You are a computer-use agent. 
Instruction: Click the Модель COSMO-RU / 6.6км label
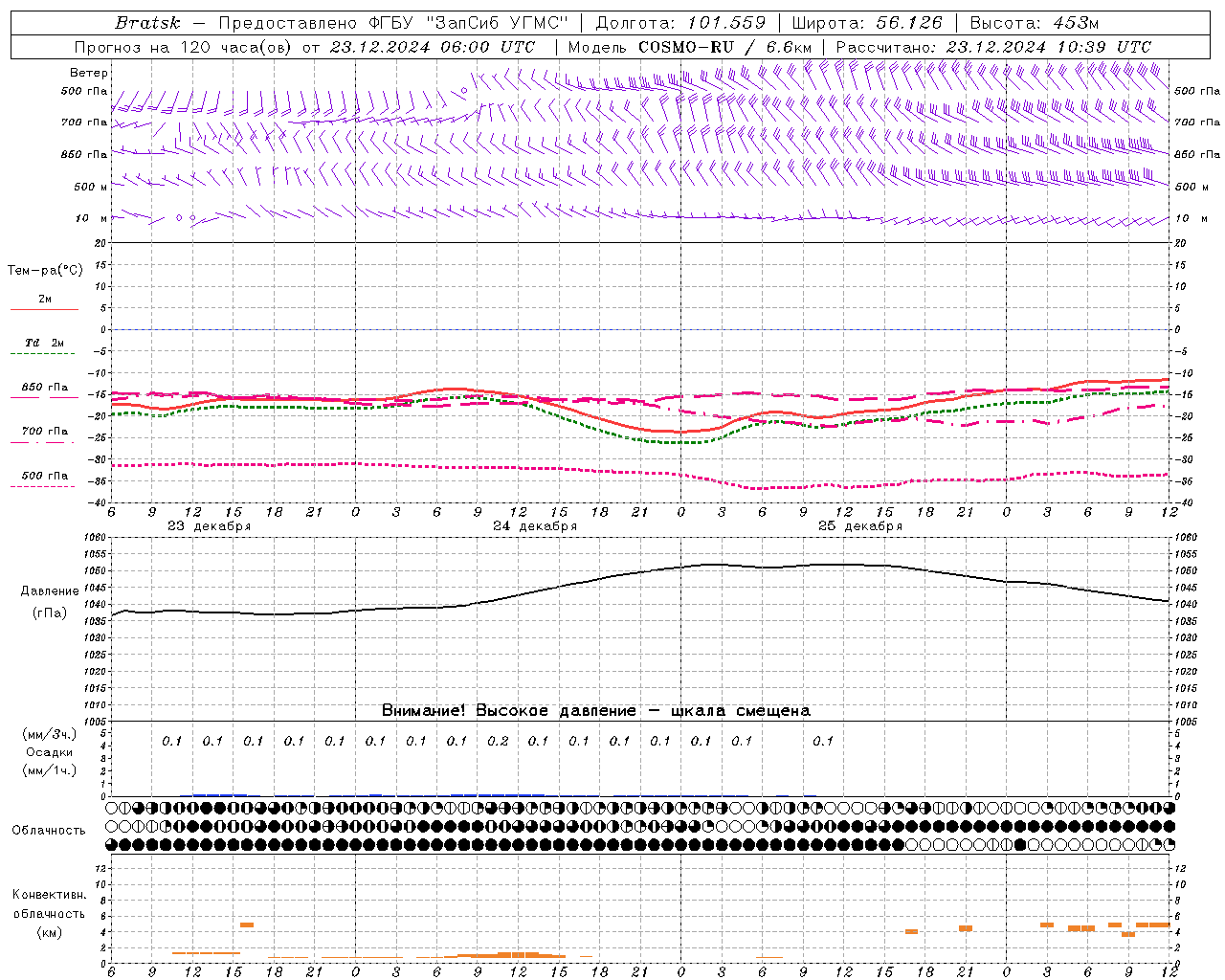click(x=690, y=47)
